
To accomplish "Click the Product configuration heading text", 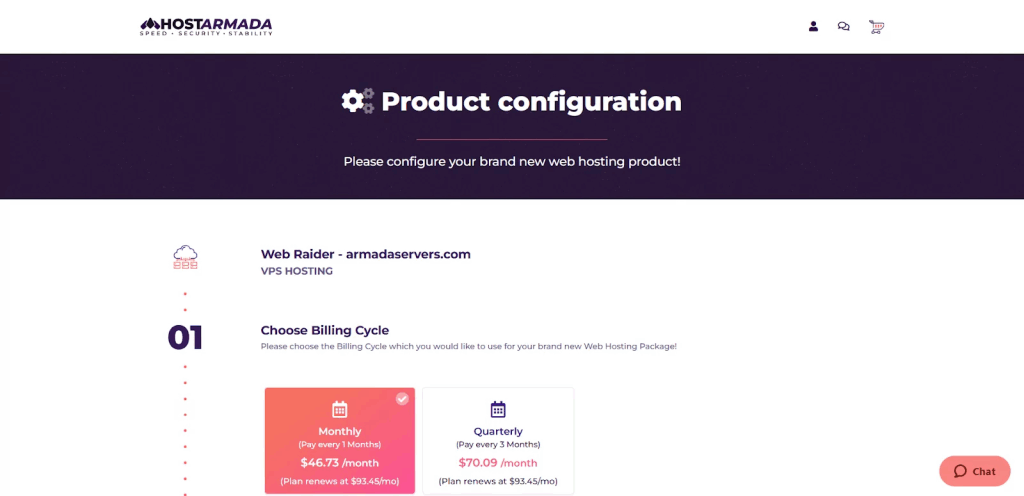I will [x=531, y=101].
